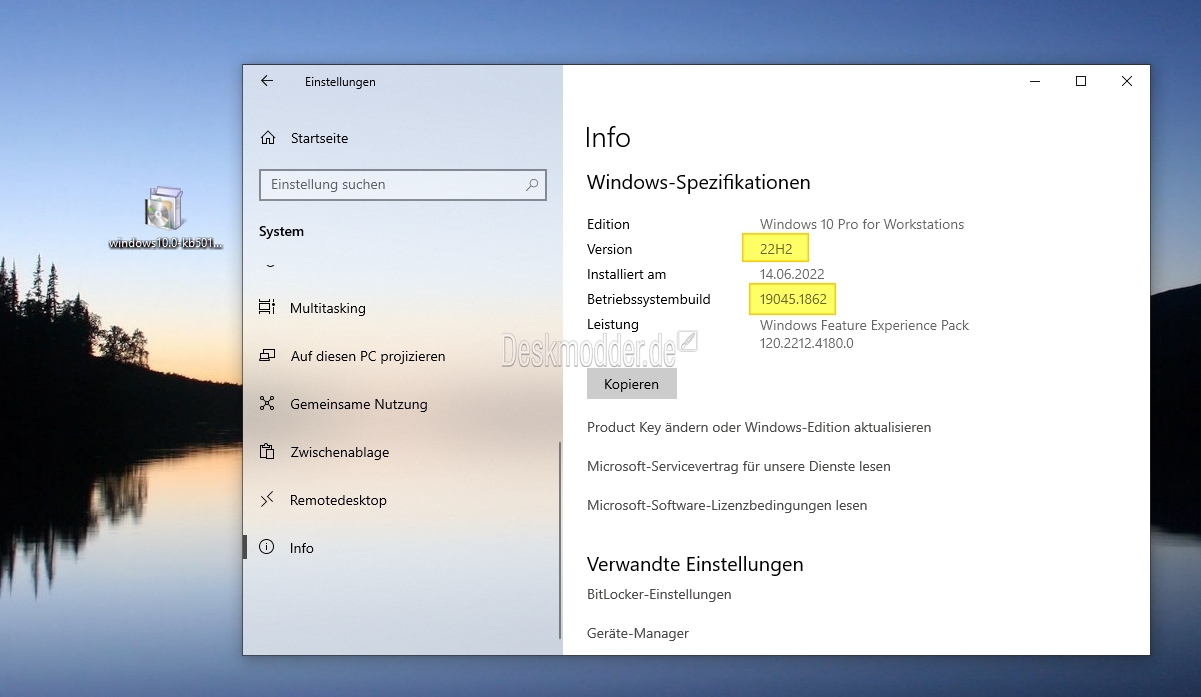Minimize the Einstellungen window
The width and height of the screenshot is (1201, 697).
[x=1035, y=81]
